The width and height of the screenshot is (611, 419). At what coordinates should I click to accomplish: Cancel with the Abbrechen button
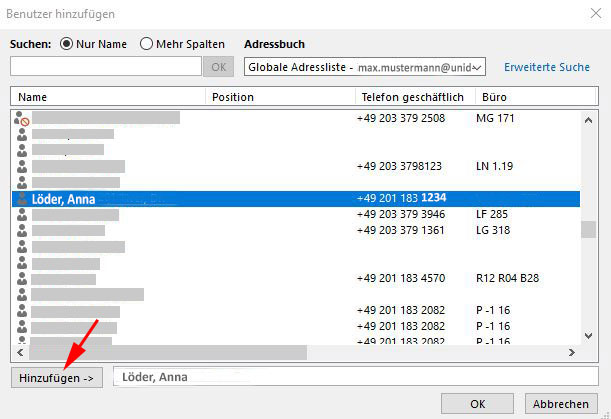point(561,403)
